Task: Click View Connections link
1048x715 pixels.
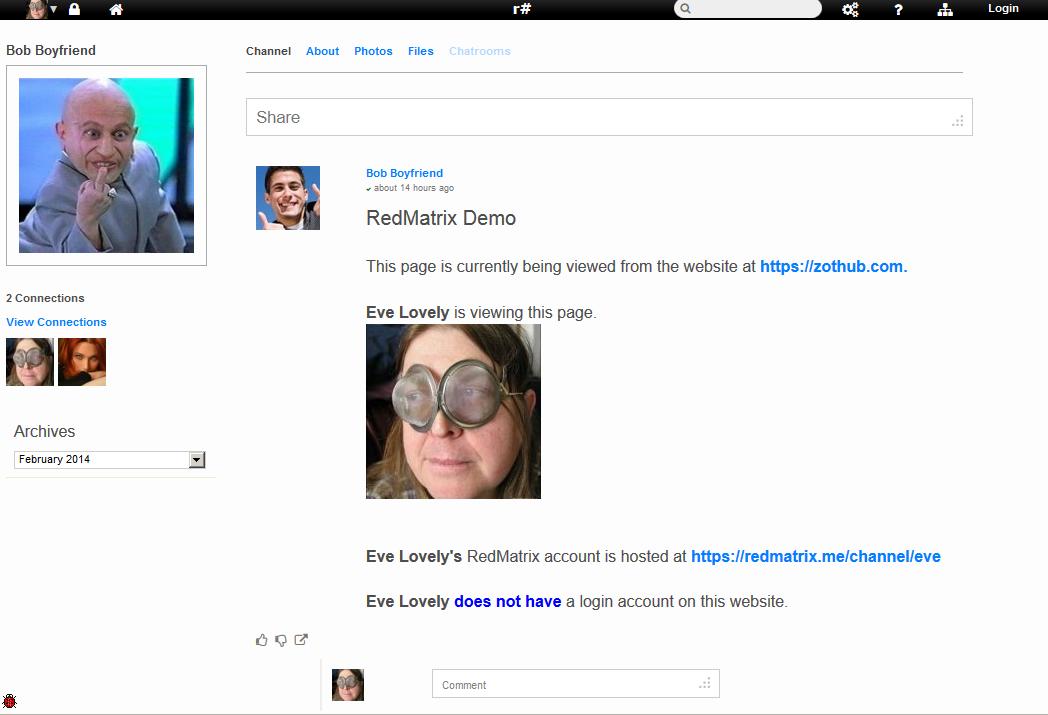Action: pyautogui.click(x=56, y=322)
